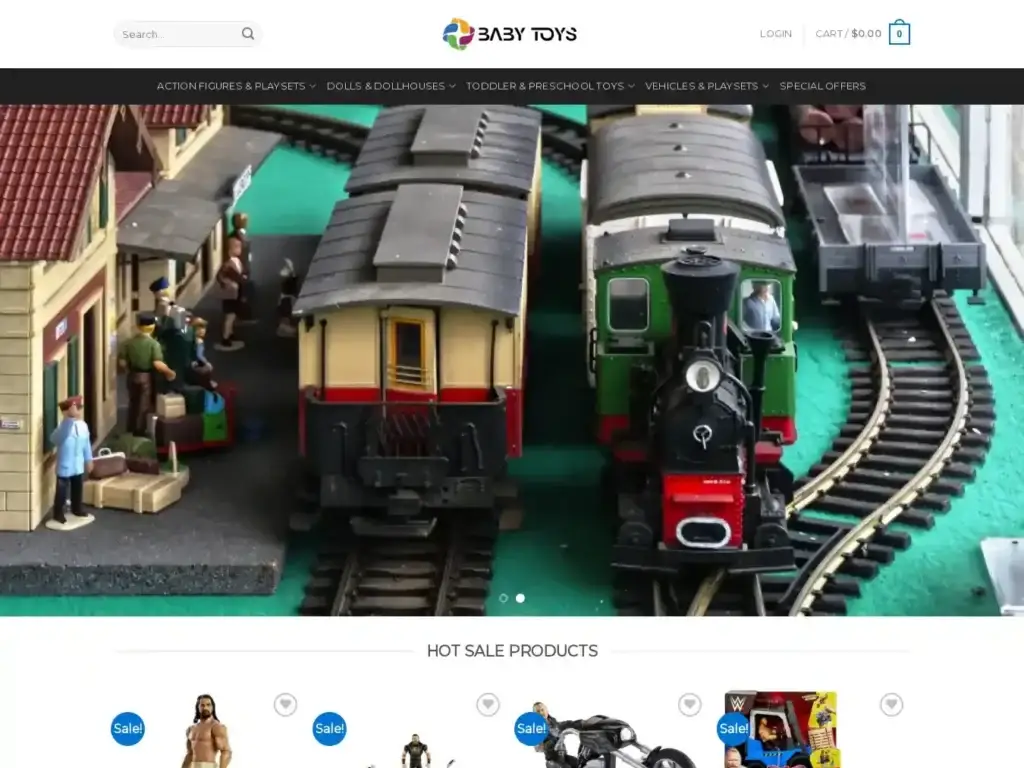1024x768 pixels.
Task: Expand Toddler & Preschool Toys dropdown
Action: click(550, 86)
